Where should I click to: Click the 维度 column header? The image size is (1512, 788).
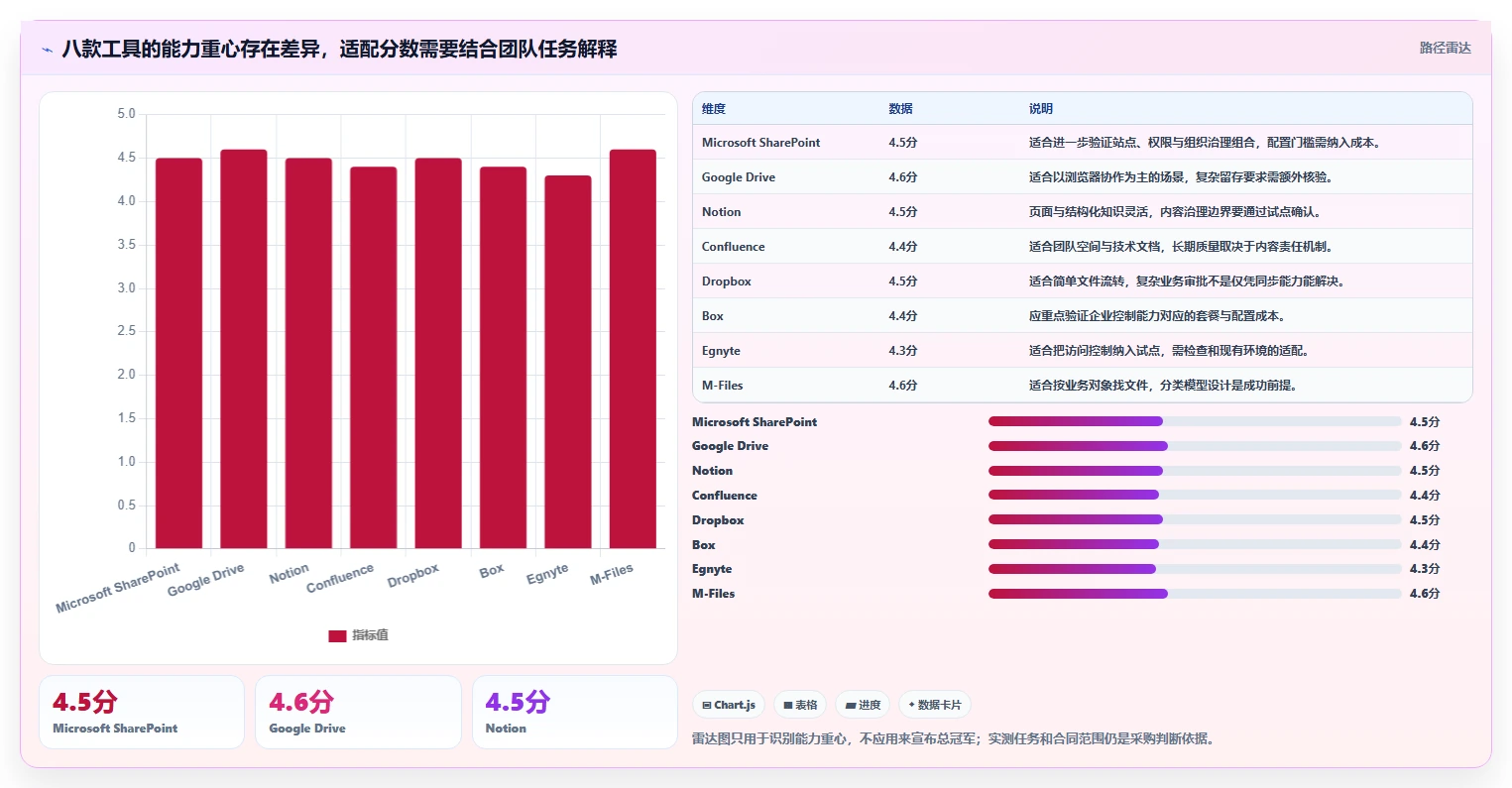pyautogui.click(x=714, y=109)
